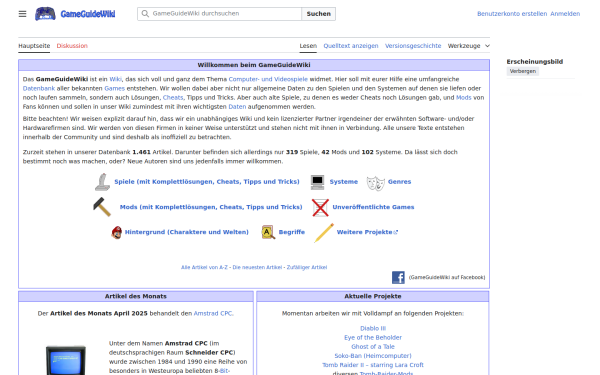Follow the Wiki link in intro text

(x=116, y=79)
